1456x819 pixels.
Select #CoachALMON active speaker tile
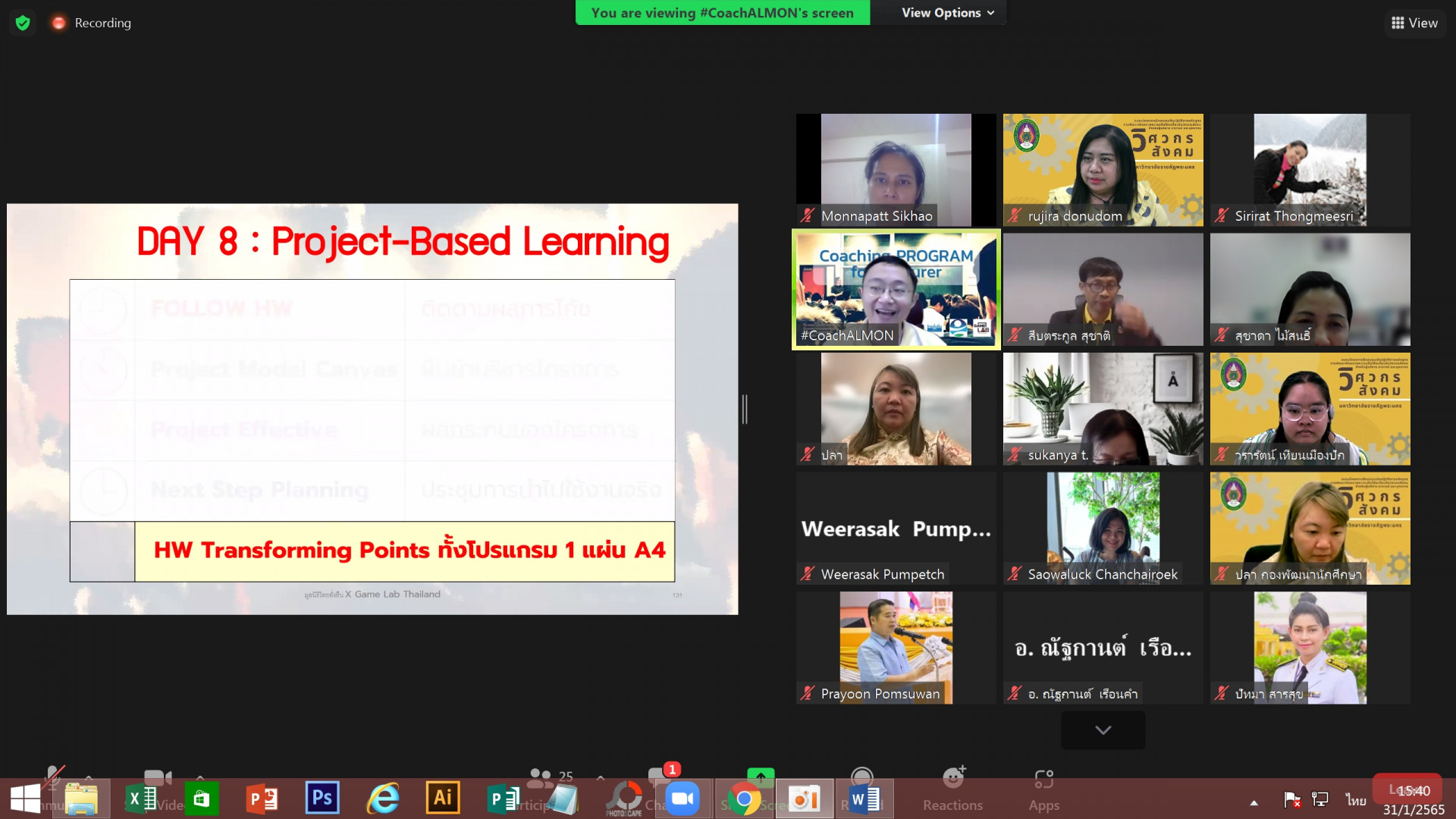click(x=896, y=290)
